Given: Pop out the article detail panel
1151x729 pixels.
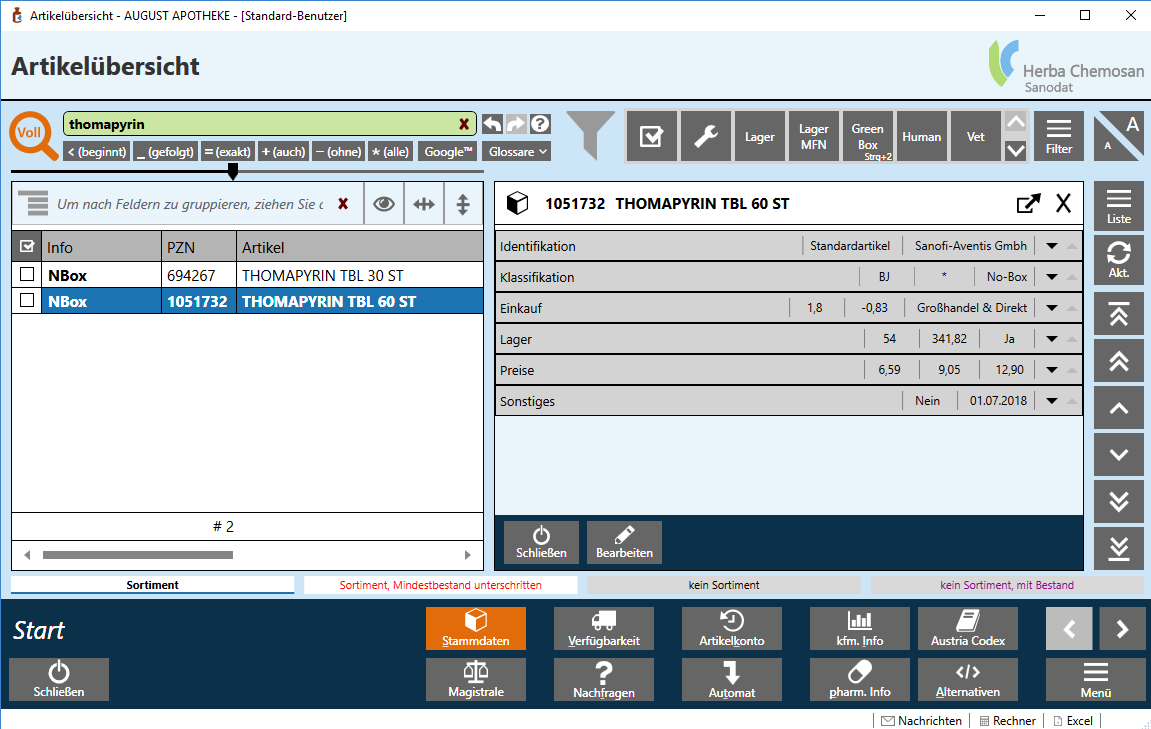Looking at the screenshot, I should point(1028,203).
